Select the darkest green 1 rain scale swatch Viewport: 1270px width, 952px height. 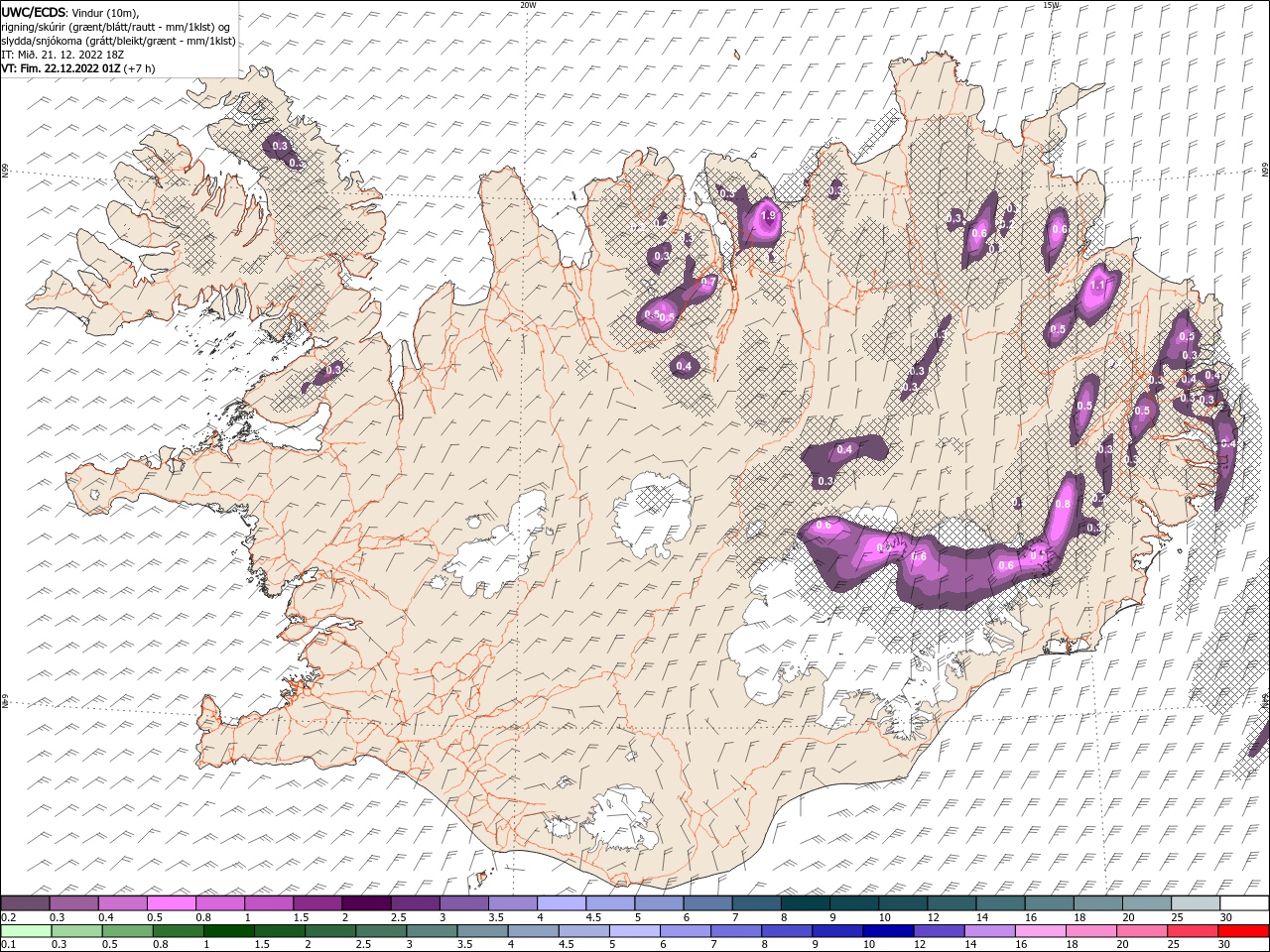pyautogui.click(x=228, y=931)
